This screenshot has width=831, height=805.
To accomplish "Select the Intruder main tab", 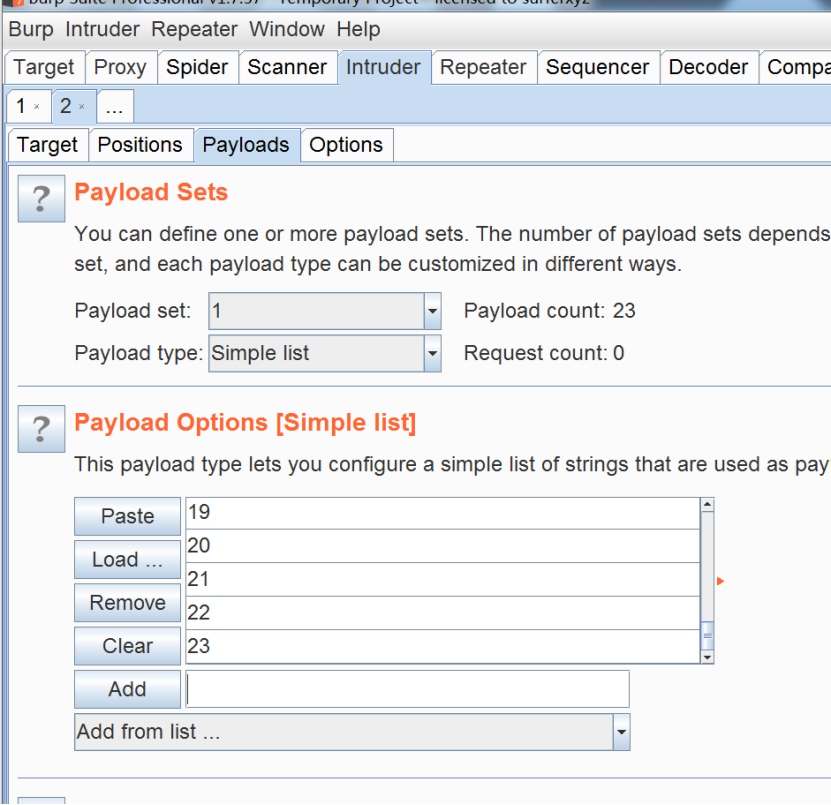I will [383, 67].
